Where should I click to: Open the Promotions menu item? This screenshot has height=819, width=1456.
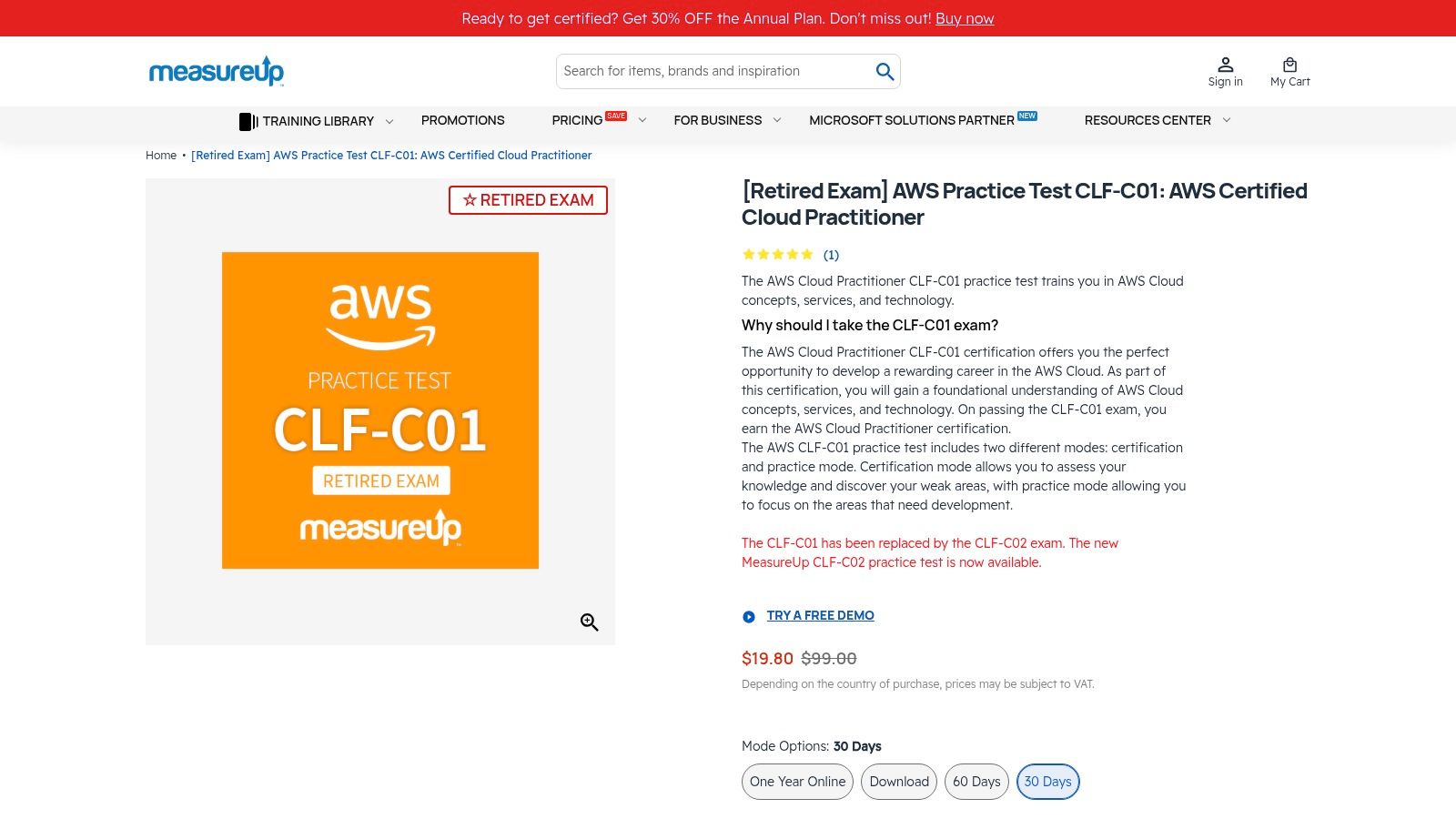pos(462,120)
